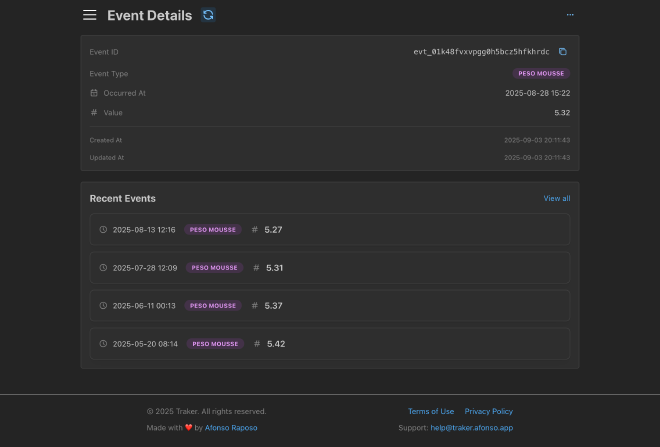
Task: Click the PESO MOUSSE event type badge in details
Action: pos(541,73)
